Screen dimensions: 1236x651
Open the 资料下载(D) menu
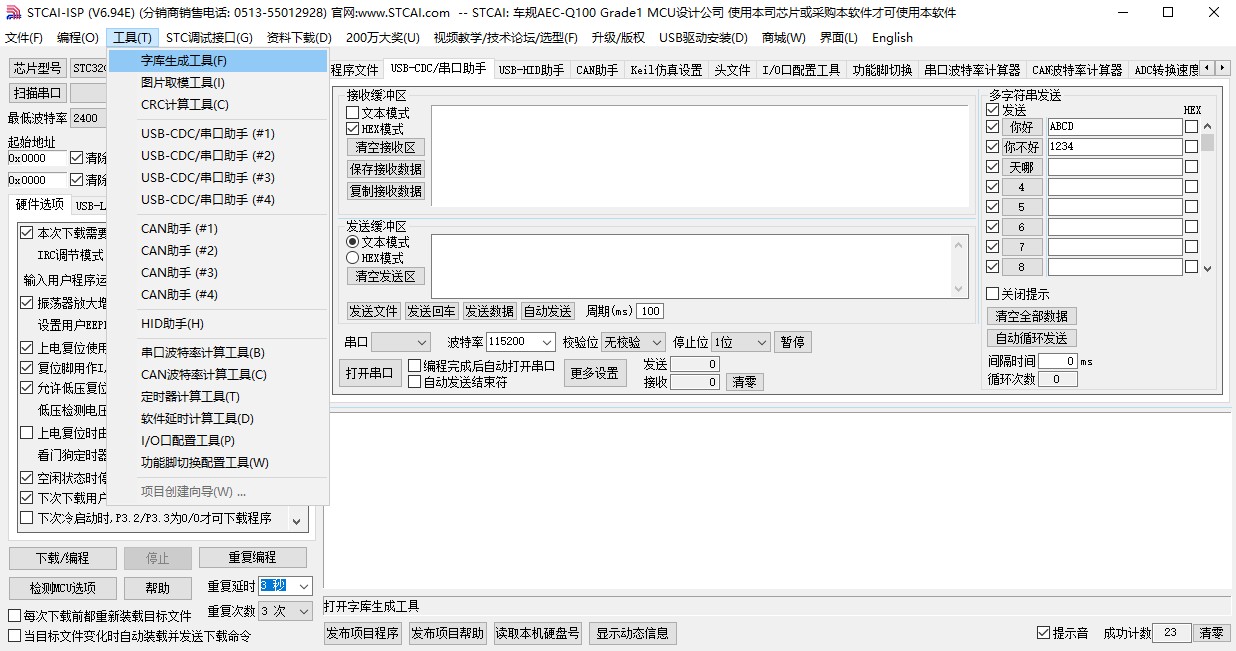[x=299, y=38]
